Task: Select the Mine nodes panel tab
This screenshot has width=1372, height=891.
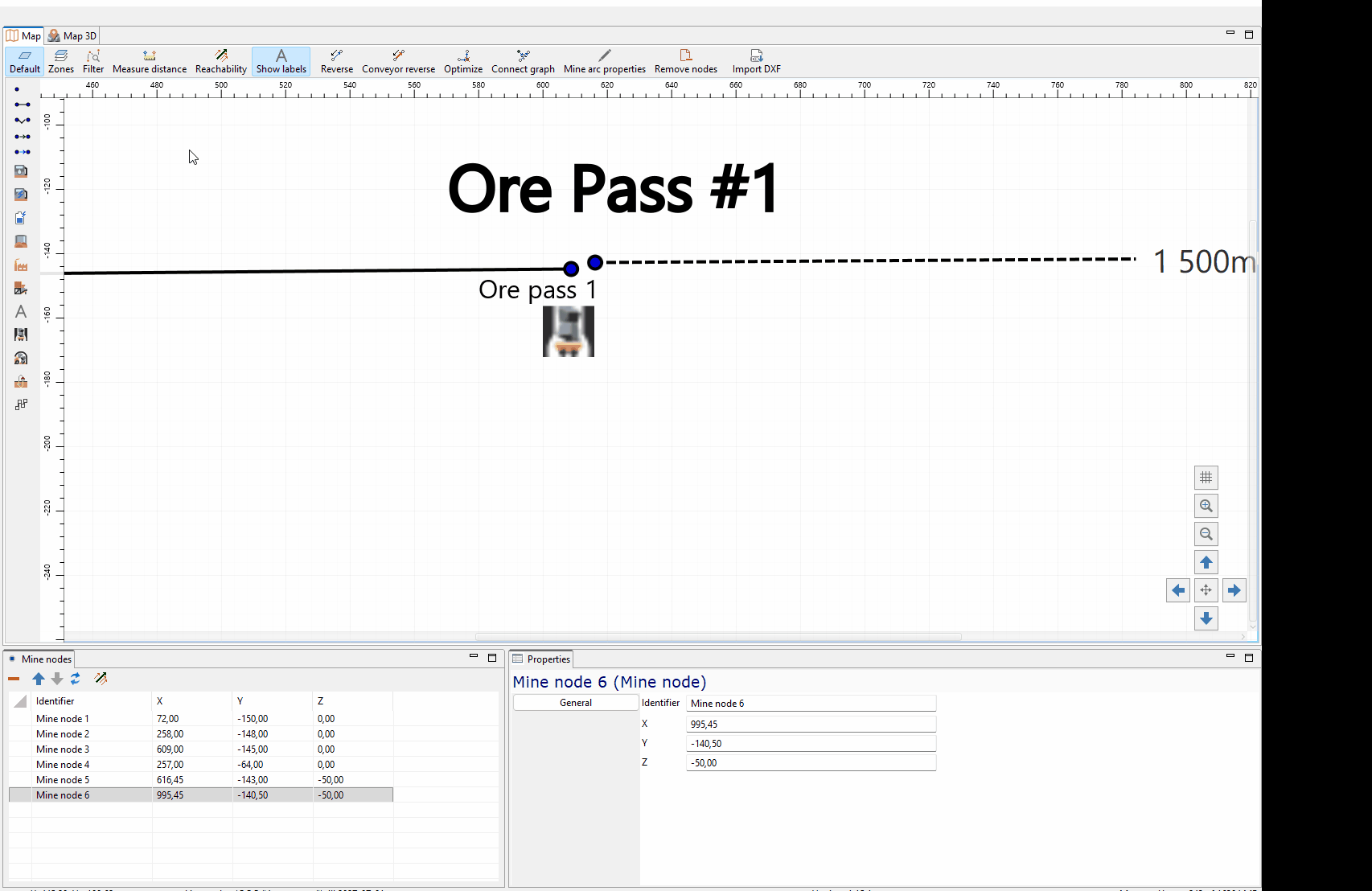Action: point(39,659)
